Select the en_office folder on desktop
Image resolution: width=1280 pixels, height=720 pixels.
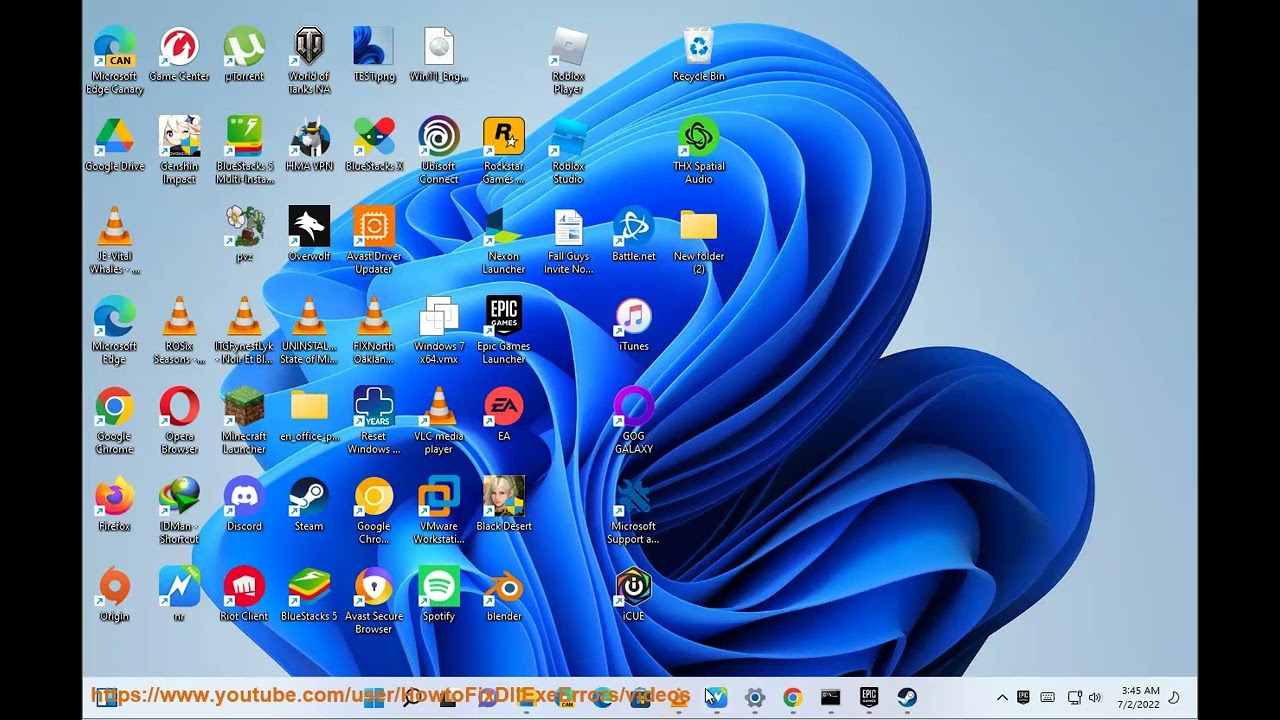[309, 415]
